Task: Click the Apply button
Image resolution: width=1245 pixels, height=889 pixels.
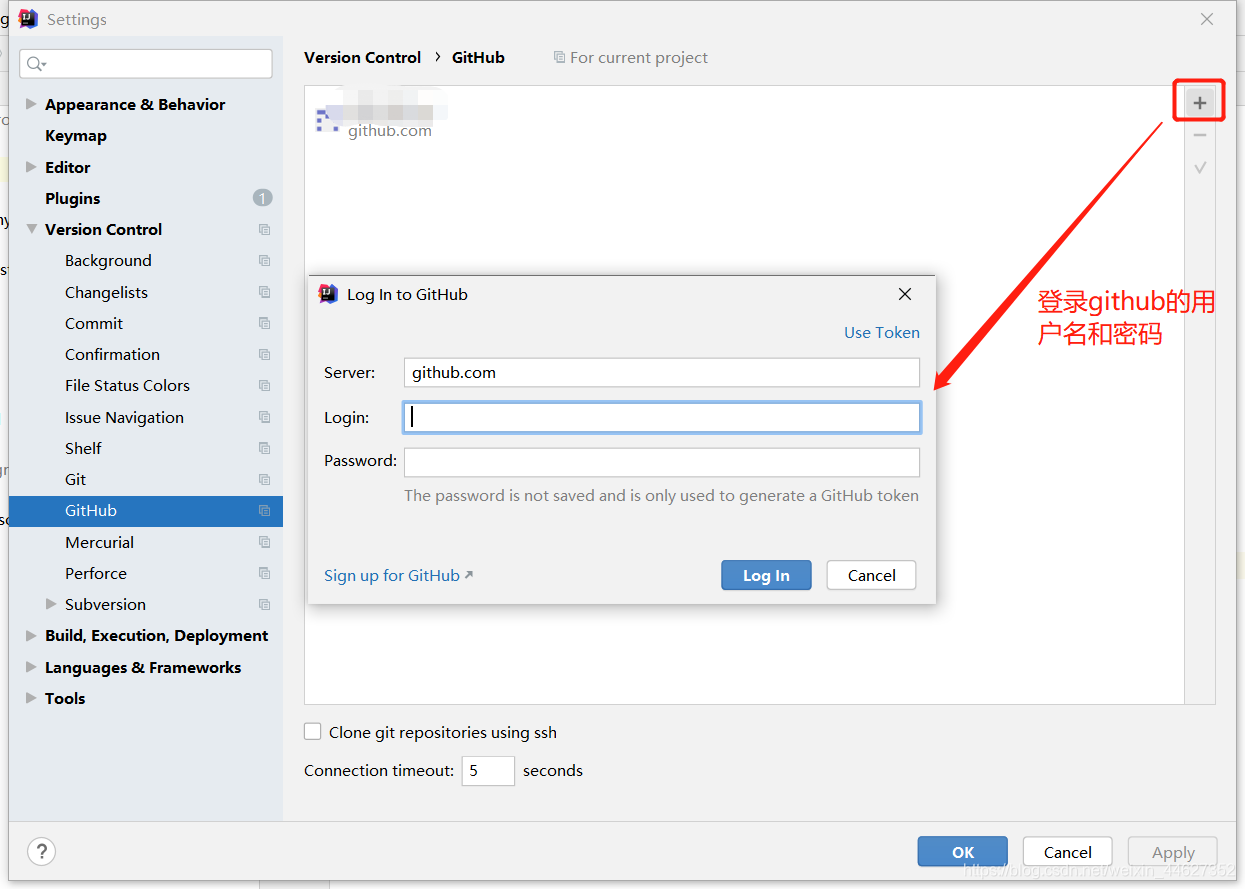Action: [1172, 852]
